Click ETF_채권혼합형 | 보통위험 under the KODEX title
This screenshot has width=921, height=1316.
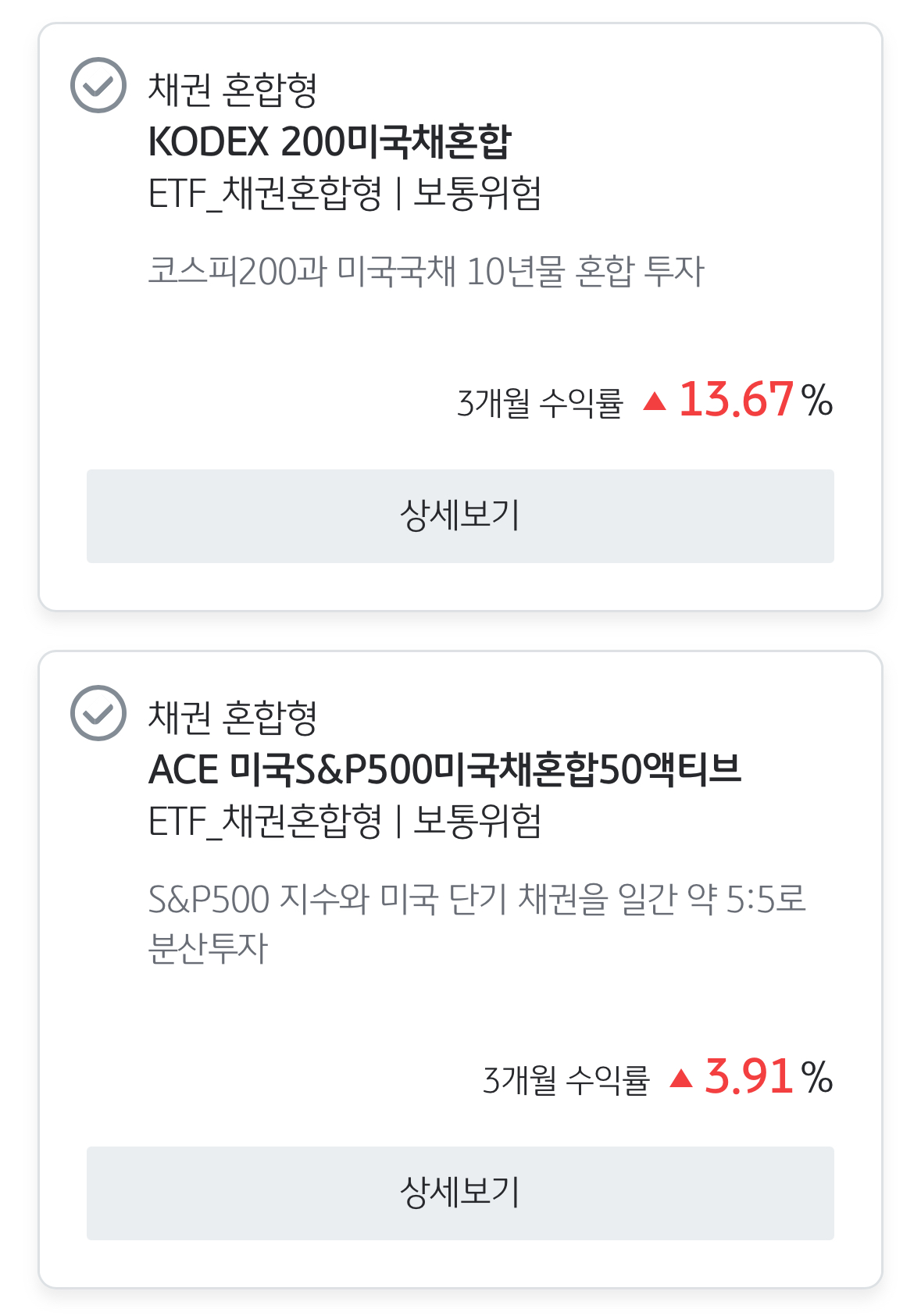tap(344, 194)
